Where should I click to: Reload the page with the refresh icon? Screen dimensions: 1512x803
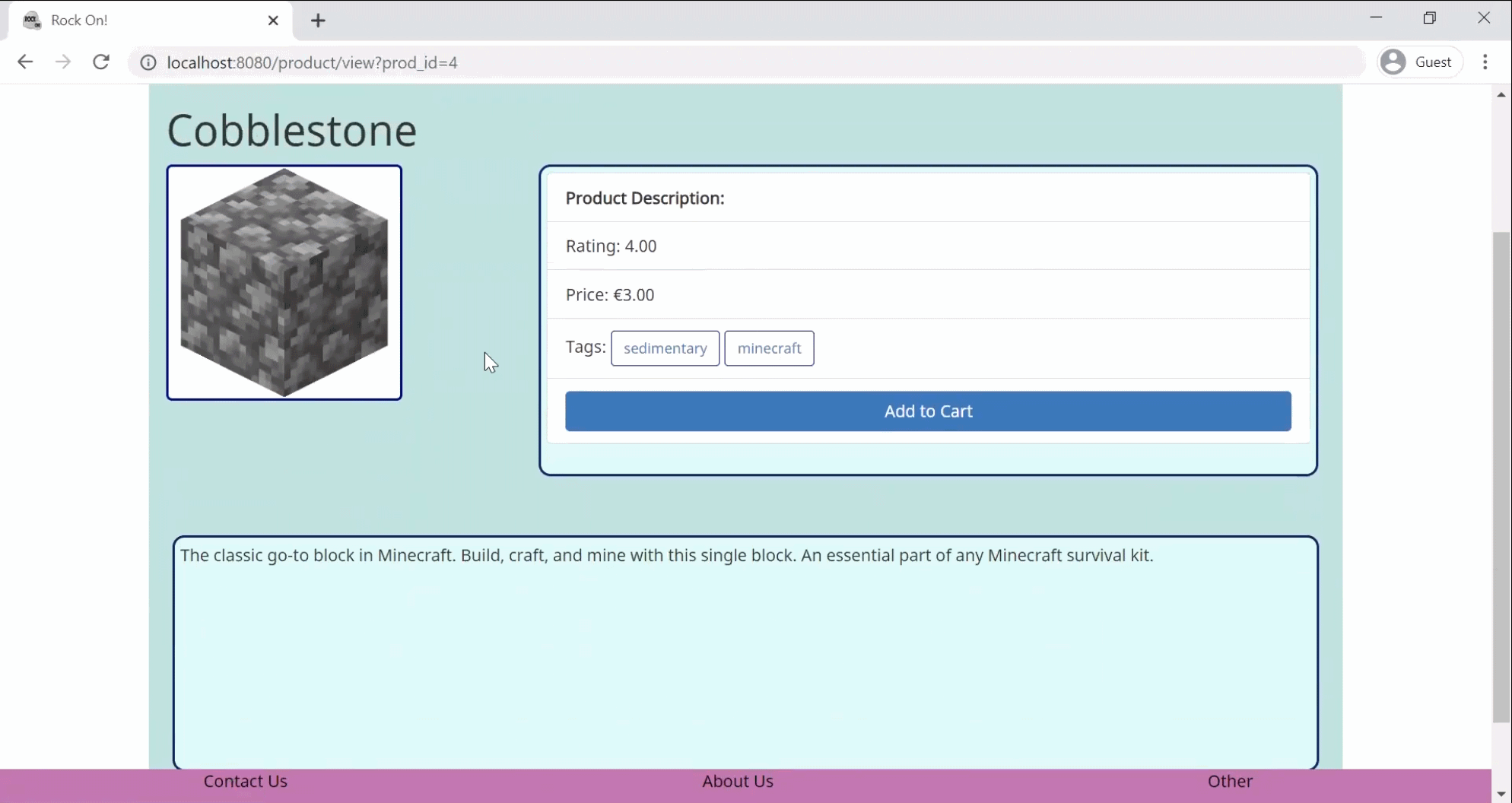tap(101, 62)
